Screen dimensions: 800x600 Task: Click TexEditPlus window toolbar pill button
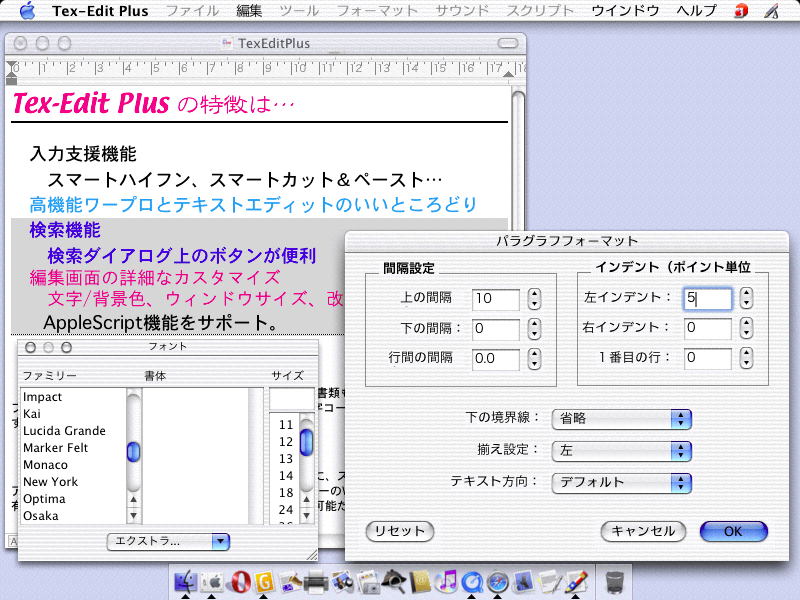tap(508, 43)
